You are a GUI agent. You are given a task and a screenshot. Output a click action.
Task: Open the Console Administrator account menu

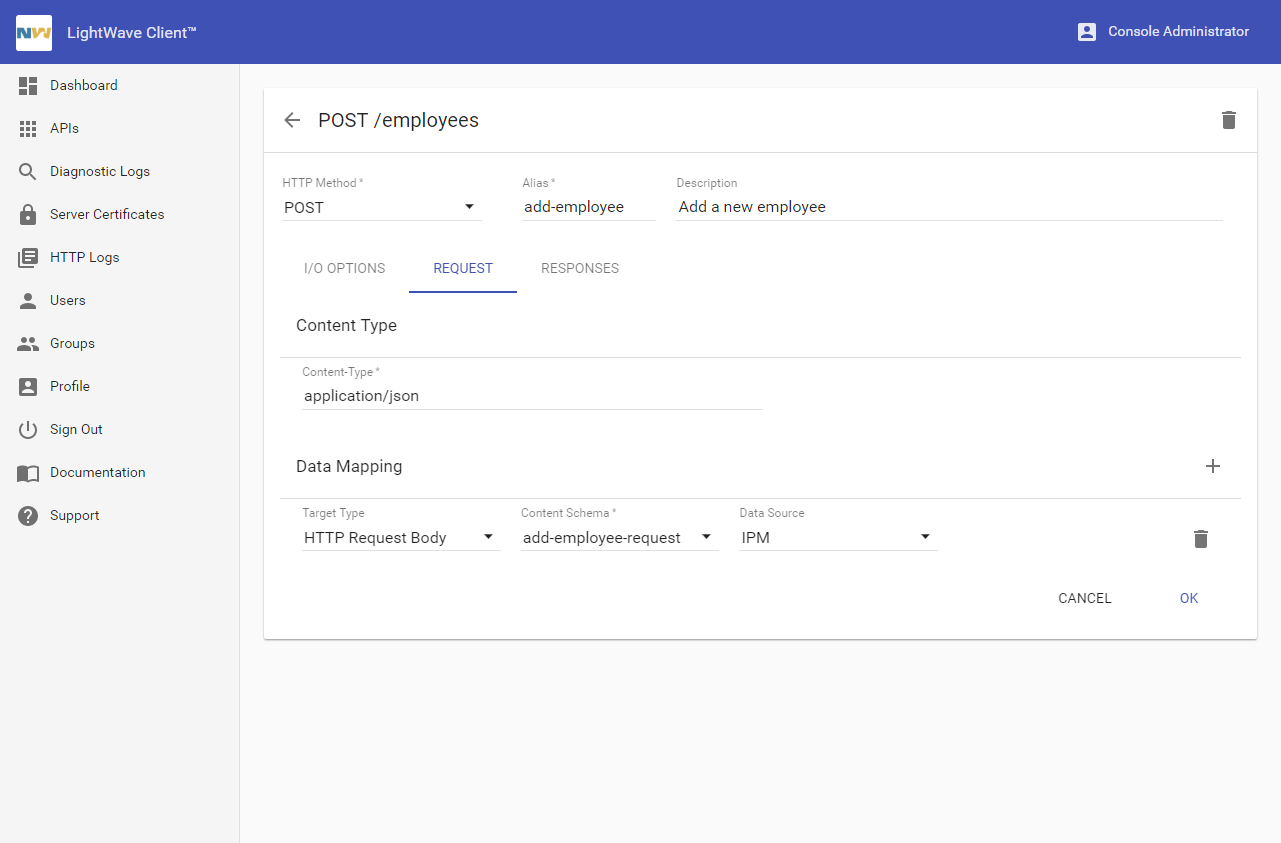(x=1163, y=32)
